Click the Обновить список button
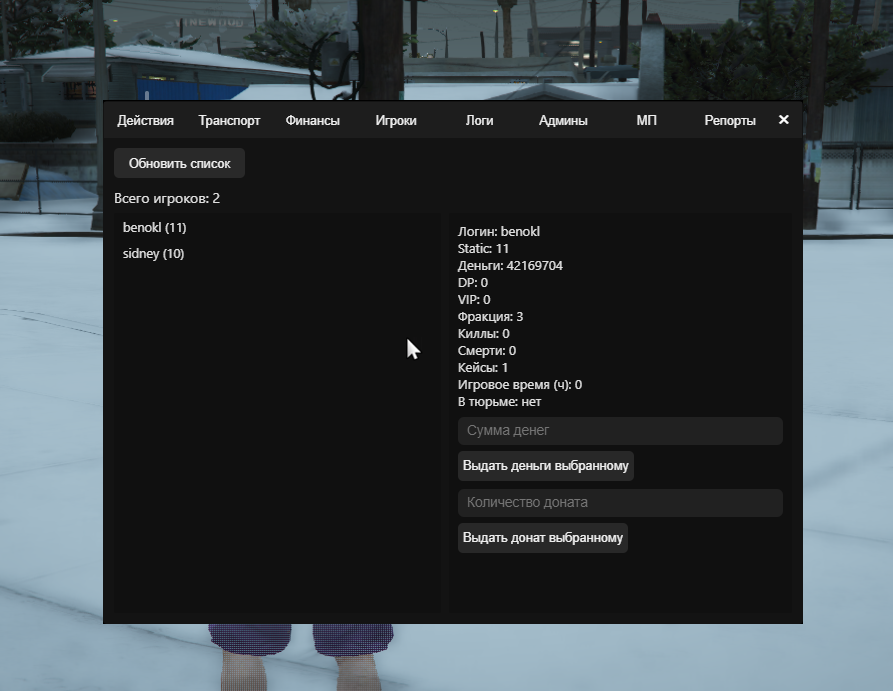The width and height of the screenshot is (893, 691). pos(179,163)
